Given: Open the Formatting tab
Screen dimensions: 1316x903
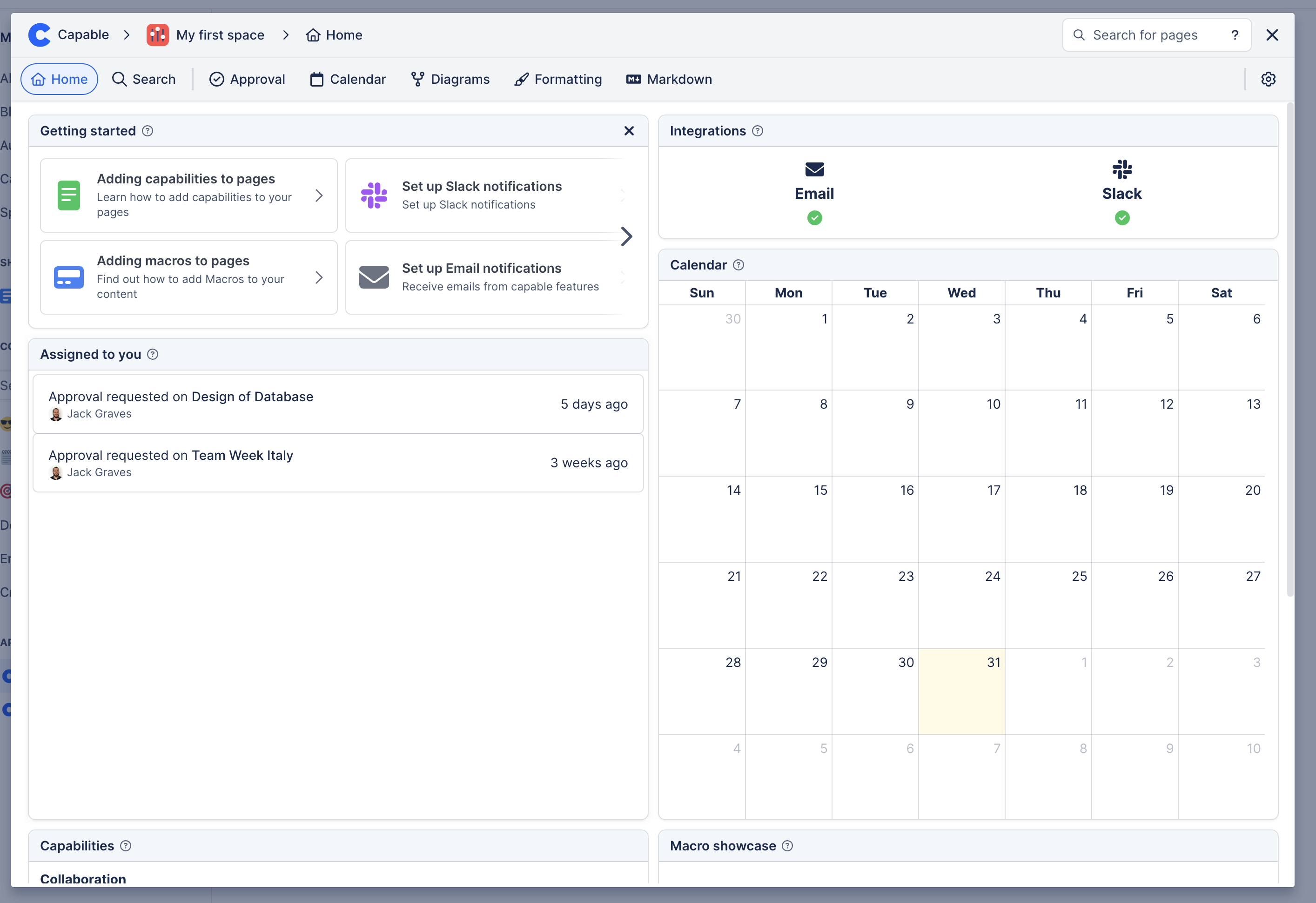Looking at the screenshot, I should tap(558, 79).
